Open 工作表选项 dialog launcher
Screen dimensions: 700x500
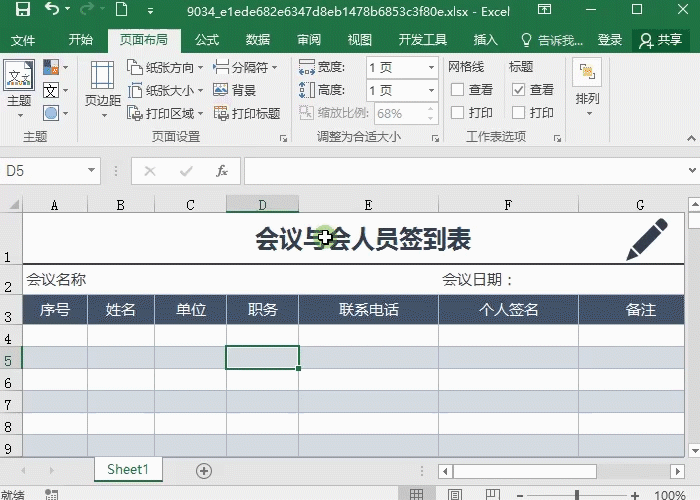click(x=557, y=138)
